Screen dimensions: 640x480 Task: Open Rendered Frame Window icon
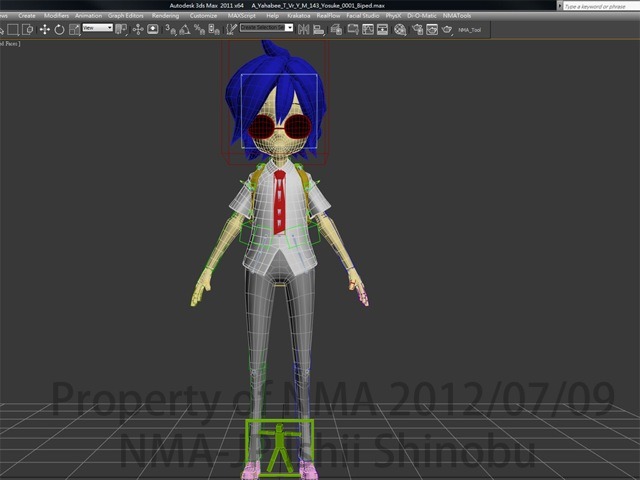[432, 29]
